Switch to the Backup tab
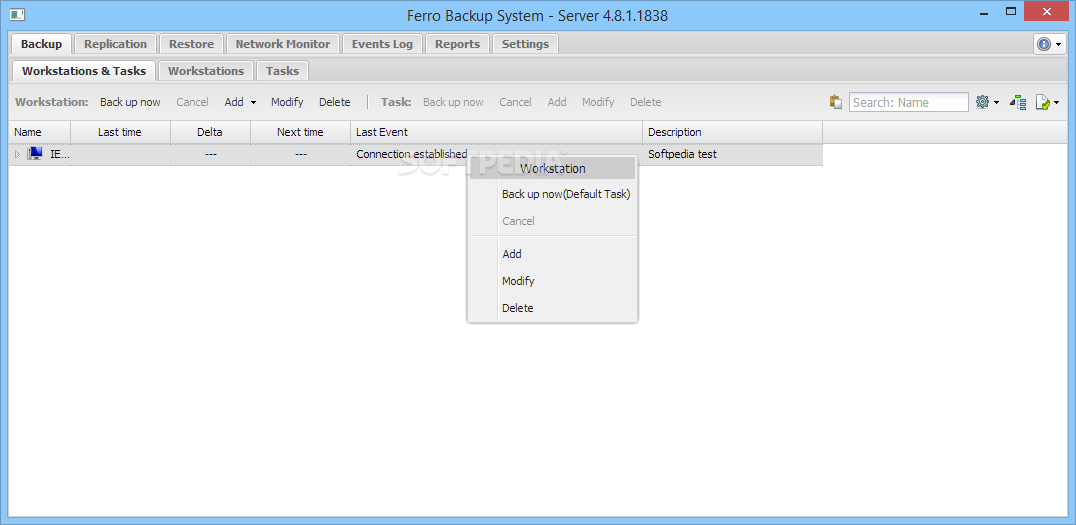This screenshot has height=525, width=1076. (x=41, y=44)
